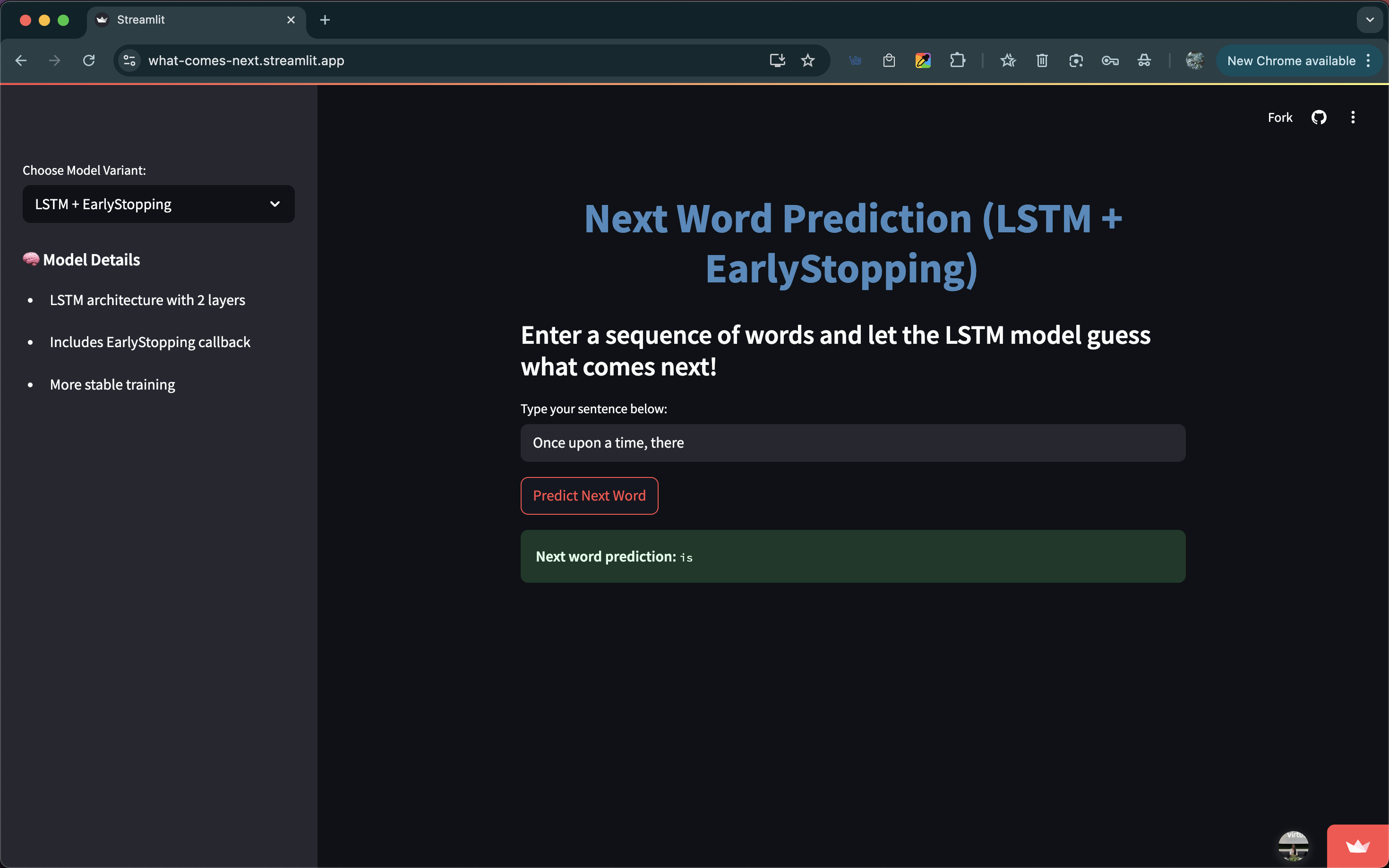The image size is (1389, 868).
Task: Open the Choose Model Variant dropdown
Action: (x=158, y=204)
